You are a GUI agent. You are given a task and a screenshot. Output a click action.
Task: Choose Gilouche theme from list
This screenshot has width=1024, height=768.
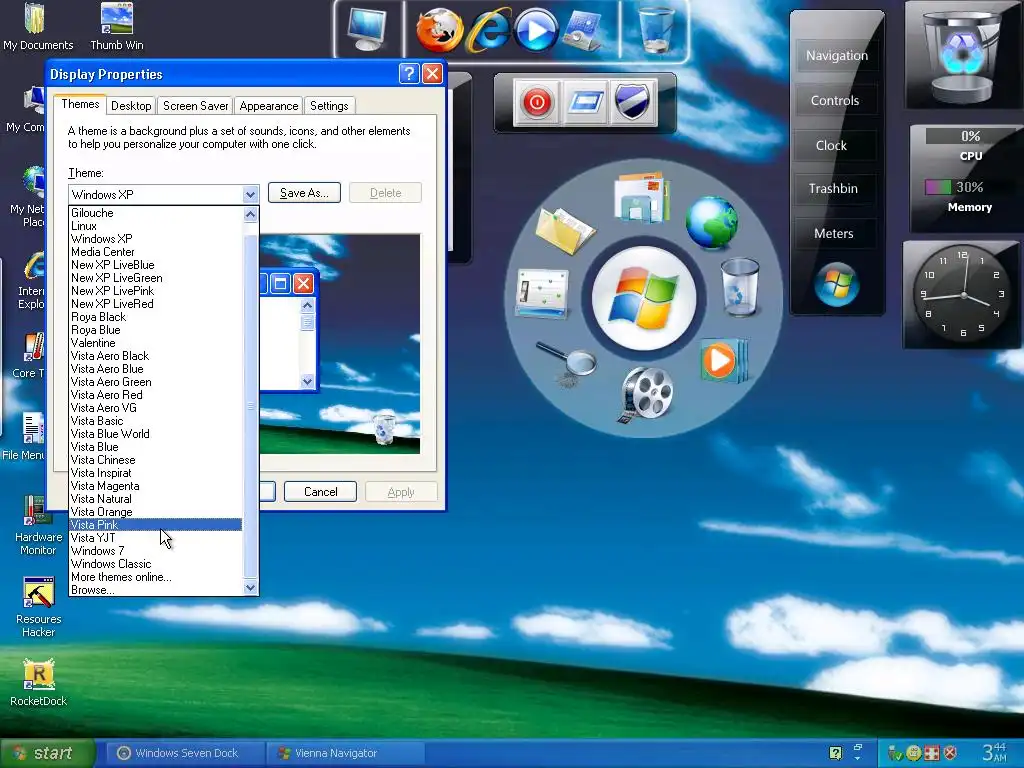click(155, 213)
